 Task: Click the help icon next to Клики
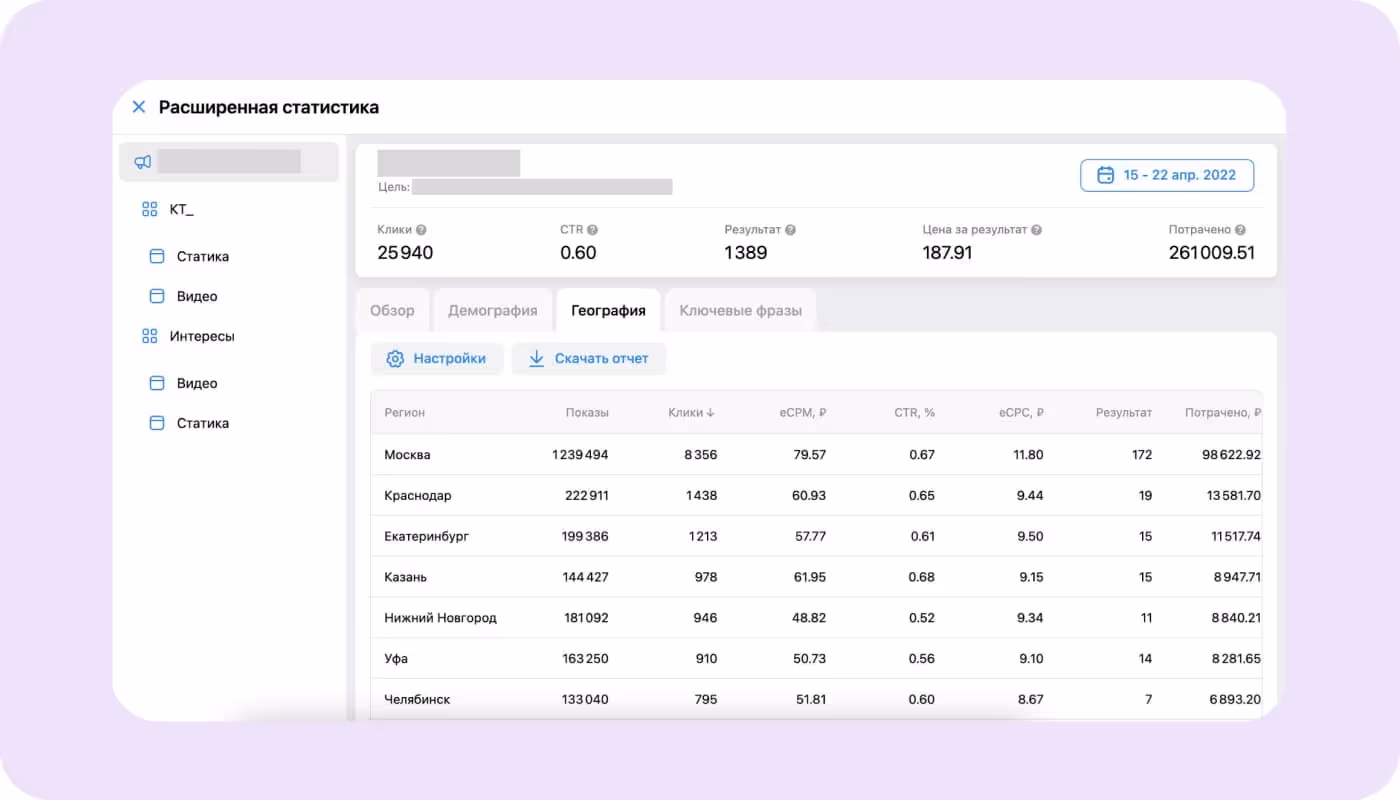421,230
